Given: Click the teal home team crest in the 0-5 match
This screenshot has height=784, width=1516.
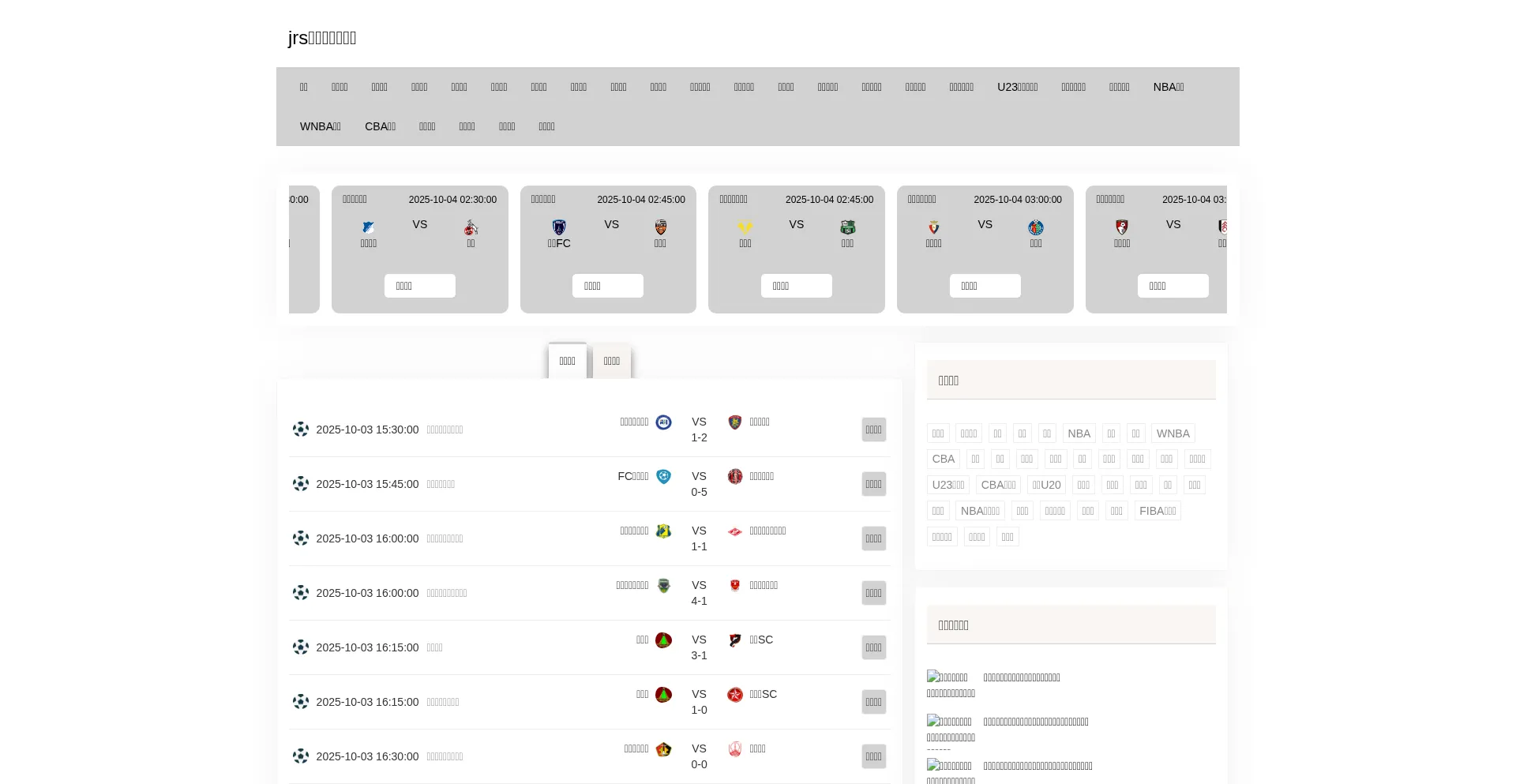Looking at the screenshot, I should click(663, 477).
